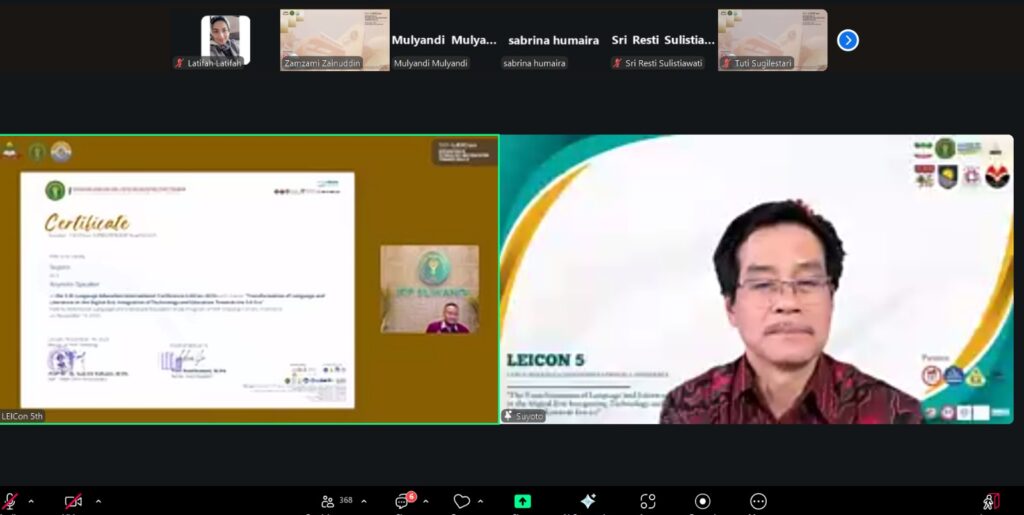
Task: Open the More options ellipsis menu
Action: [x=758, y=501]
